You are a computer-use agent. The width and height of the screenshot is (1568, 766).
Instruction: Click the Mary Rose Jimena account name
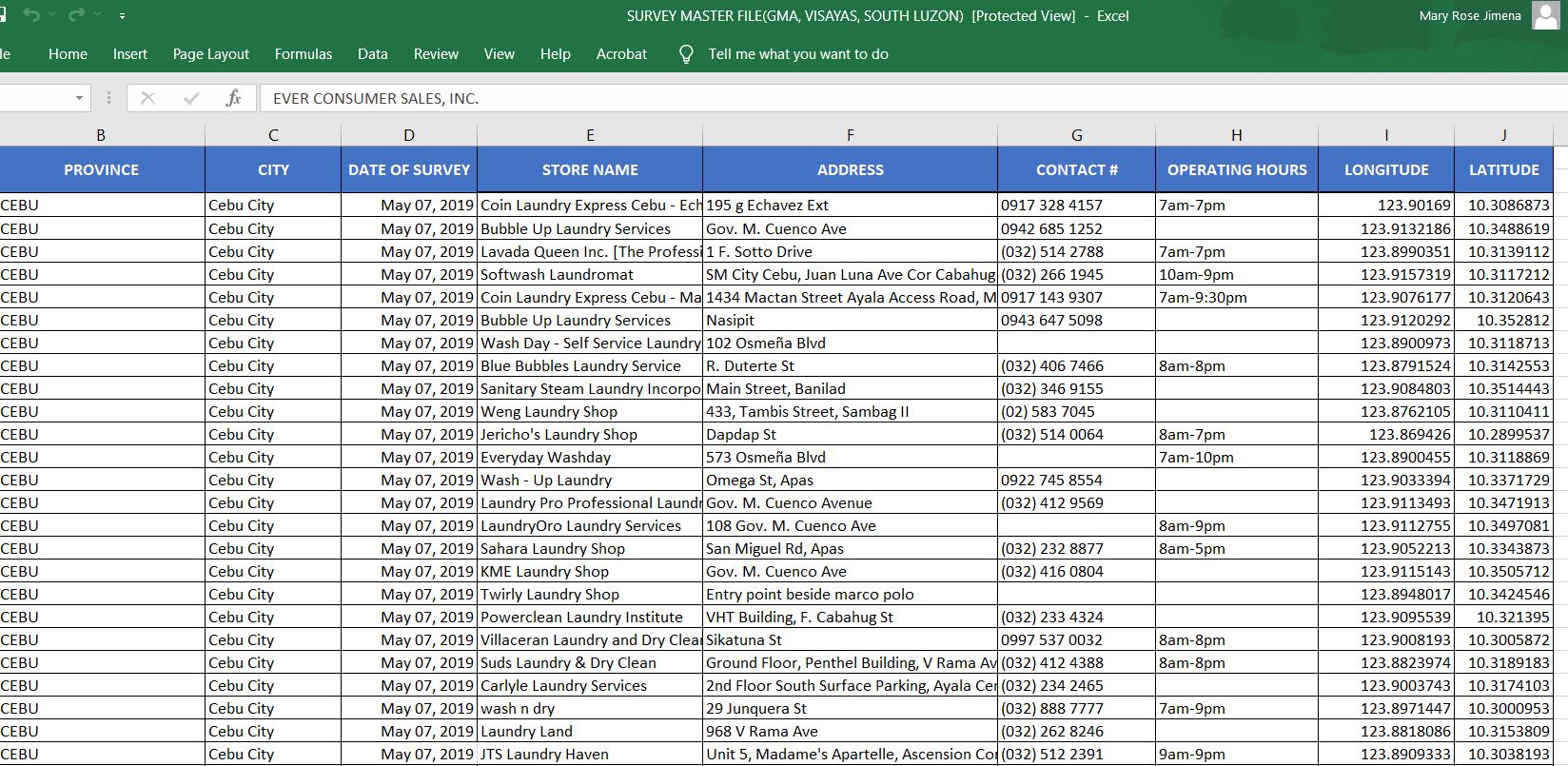tap(1470, 15)
